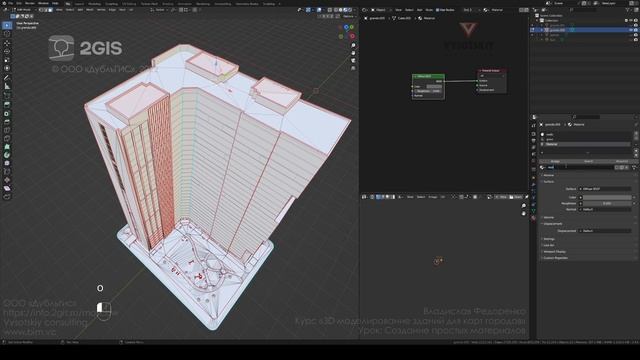640x360 pixels.
Task: Toggle viewport overlays button
Action: [x=320, y=10]
